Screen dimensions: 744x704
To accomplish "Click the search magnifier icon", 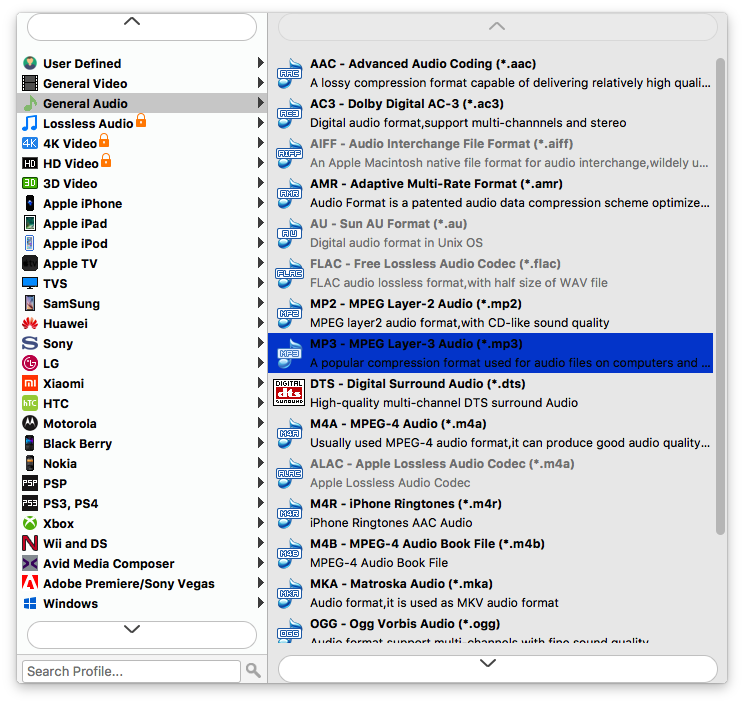I will pos(253,670).
